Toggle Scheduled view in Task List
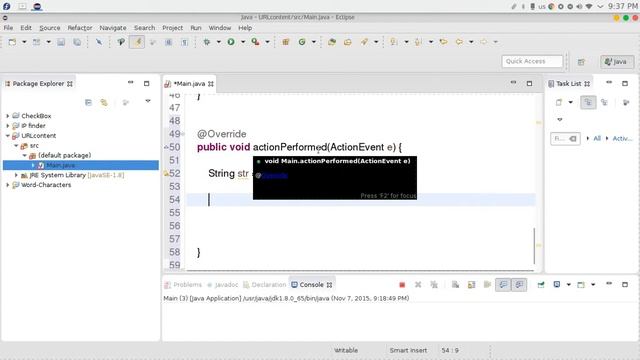Viewport: 640px width, 360px height. [604, 102]
